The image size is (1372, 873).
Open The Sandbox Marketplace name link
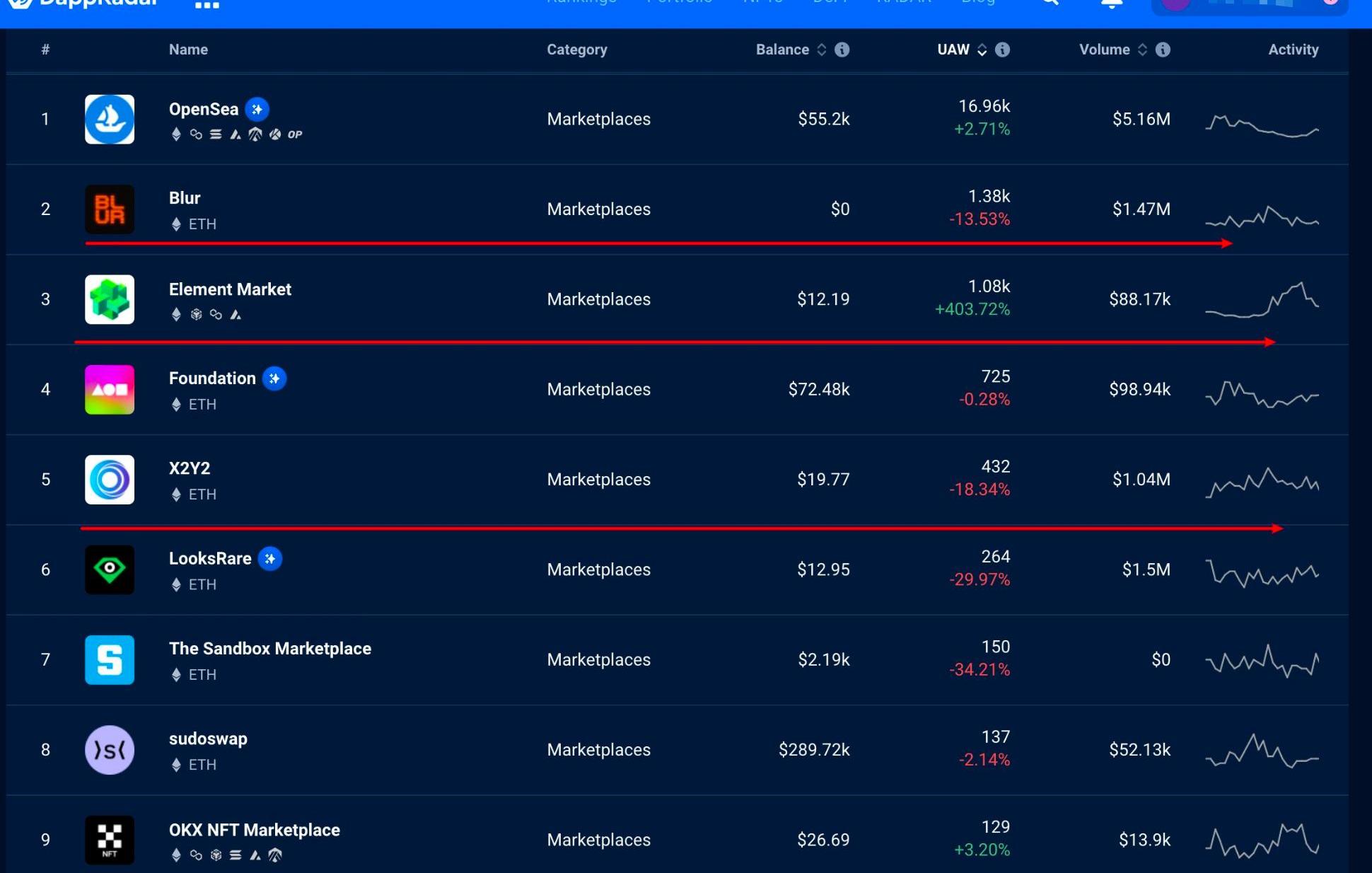pyautogui.click(x=269, y=649)
